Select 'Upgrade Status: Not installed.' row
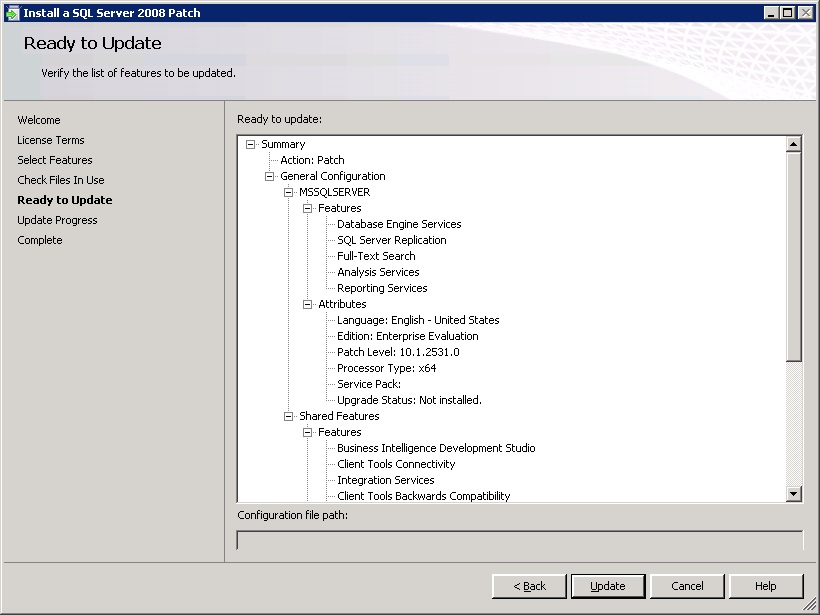 (x=409, y=400)
